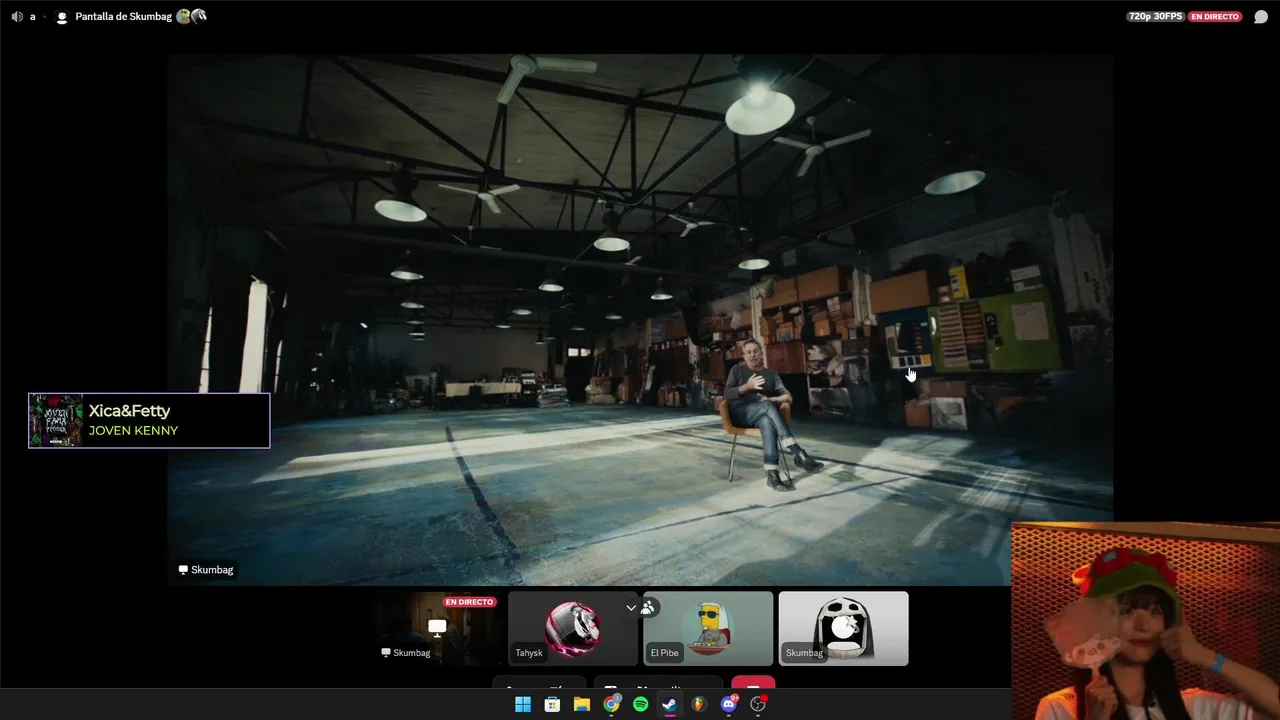The image size is (1280, 720).
Task: Click the Xica&Fetty song title overlay
Action: [x=129, y=411]
